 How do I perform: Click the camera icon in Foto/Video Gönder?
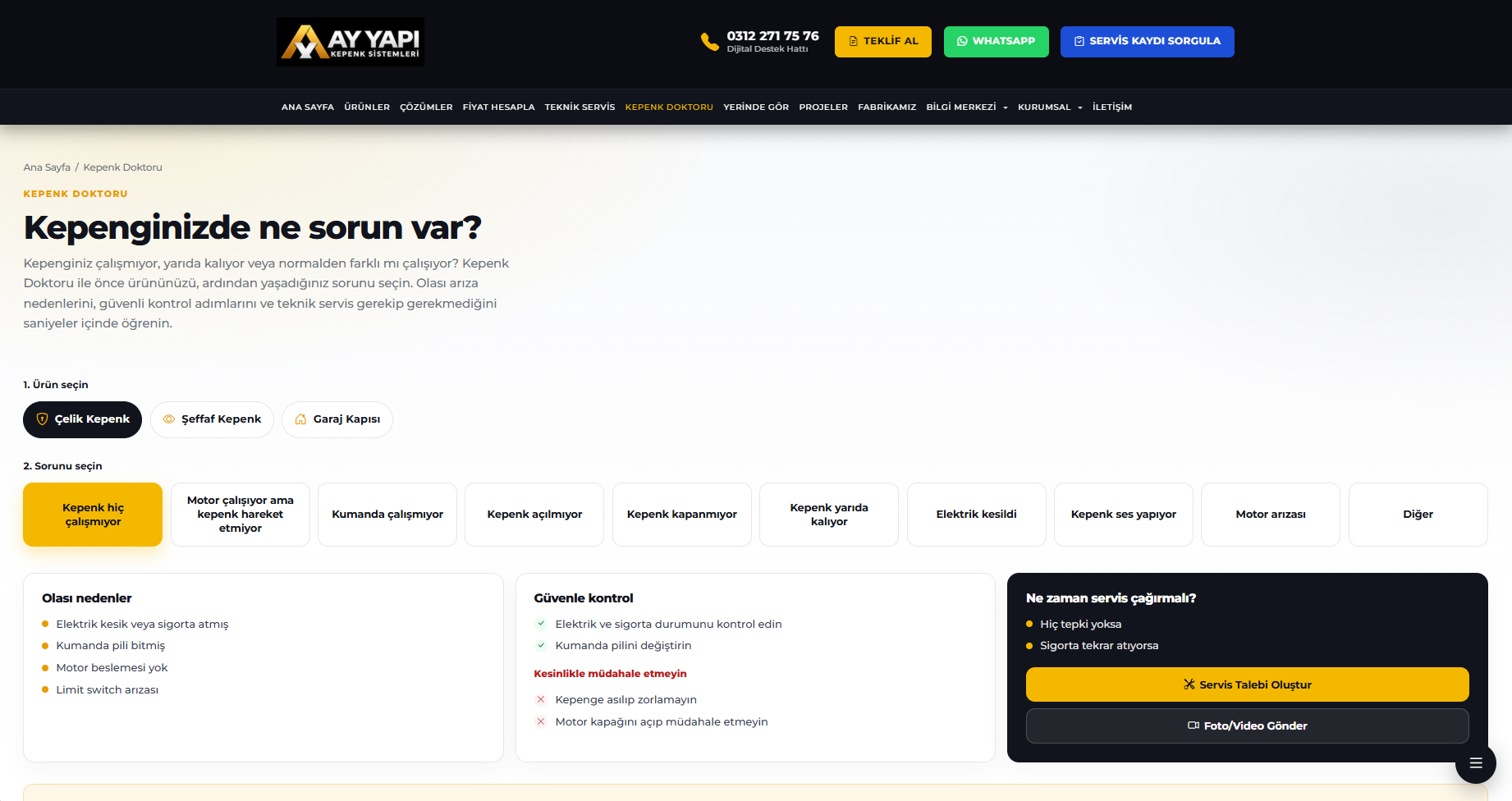click(1194, 725)
